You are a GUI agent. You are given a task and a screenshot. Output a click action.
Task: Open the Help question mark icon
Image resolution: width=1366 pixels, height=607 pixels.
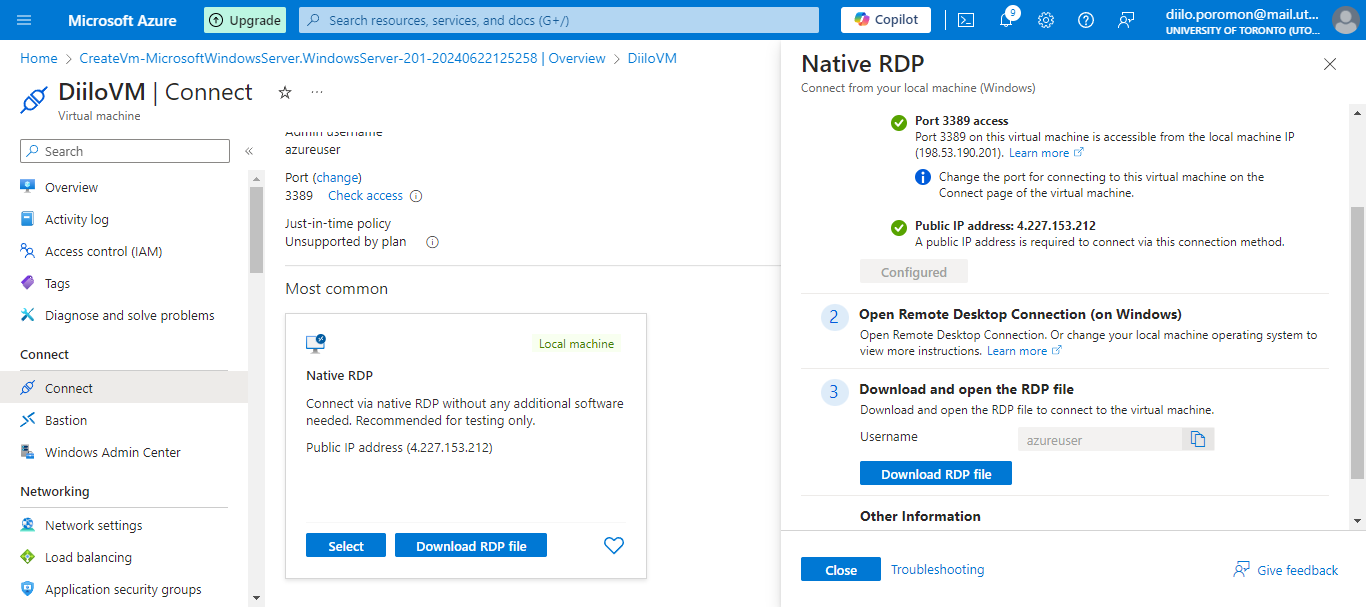click(x=1086, y=20)
